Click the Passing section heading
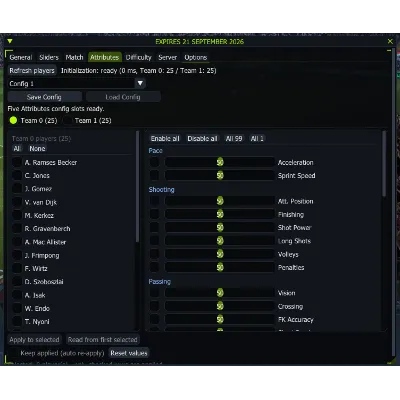The height and width of the screenshot is (400, 400). pos(159,282)
